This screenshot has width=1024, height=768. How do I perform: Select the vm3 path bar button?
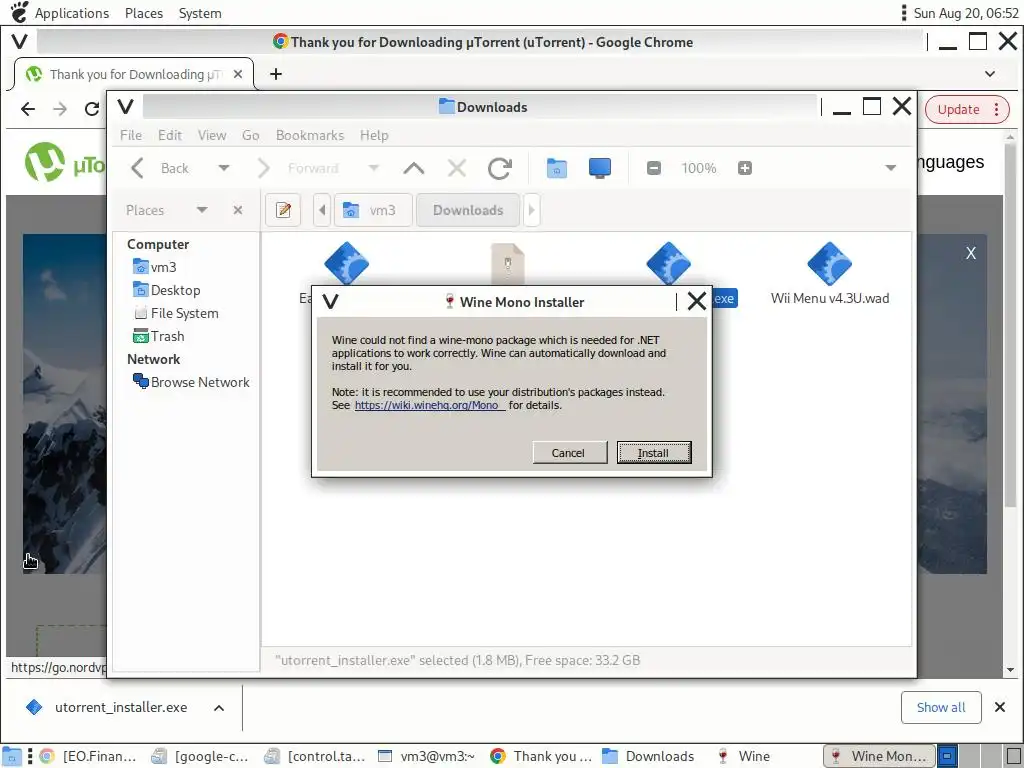point(373,210)
